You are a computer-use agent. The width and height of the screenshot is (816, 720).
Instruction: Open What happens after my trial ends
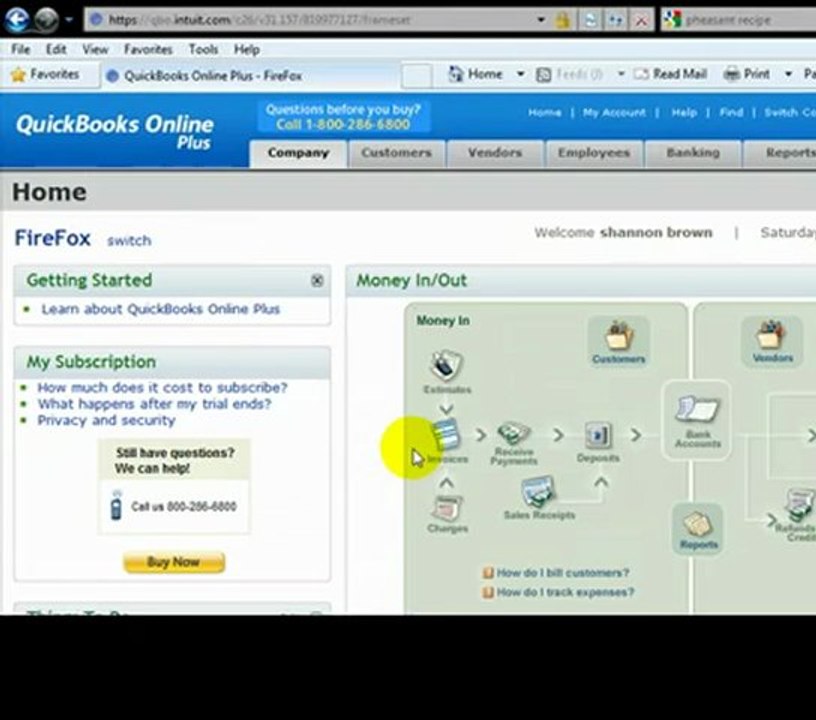[x=154, y=404]
